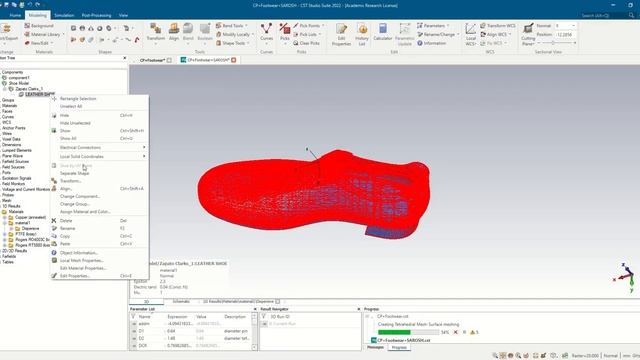Select Farfield Sources in the navigation tree
Viewport: 640px width, 360px height.
pyautogui.click(x=16, y=162)
